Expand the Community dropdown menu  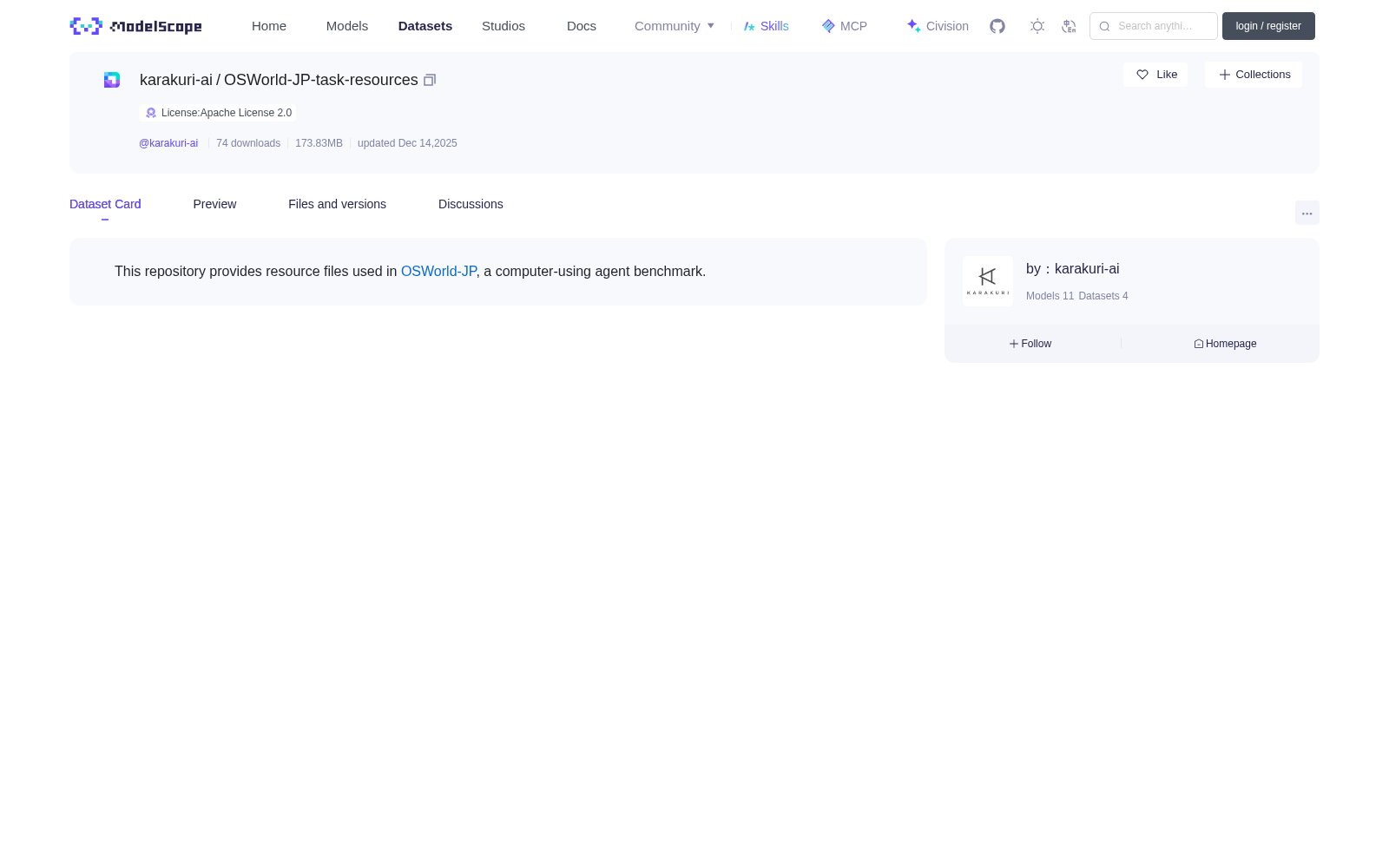pyautogui.click(x=675, y=26)
